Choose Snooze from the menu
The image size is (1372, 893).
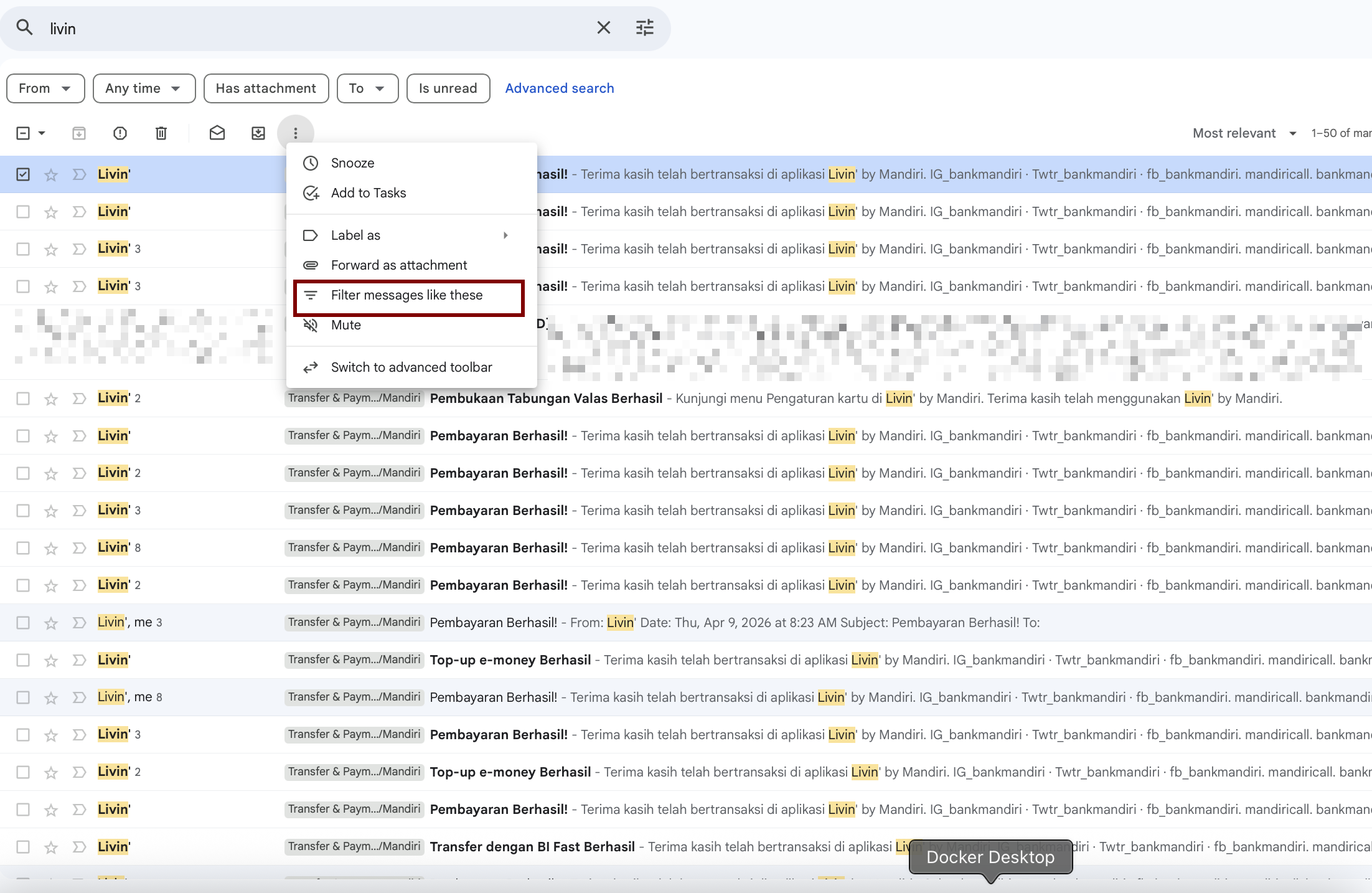pyautogui.click(x=411, y=163)
